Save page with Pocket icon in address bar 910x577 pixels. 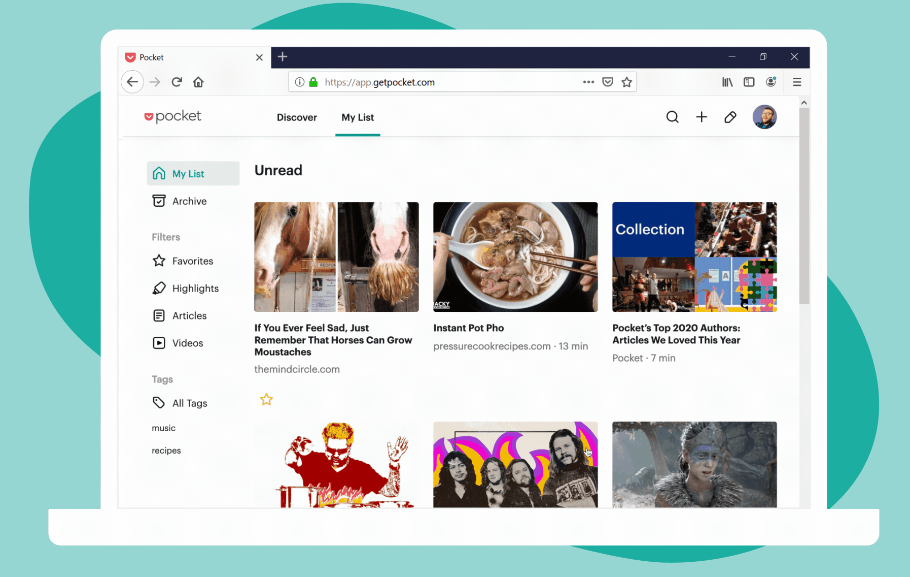[608, 82]
